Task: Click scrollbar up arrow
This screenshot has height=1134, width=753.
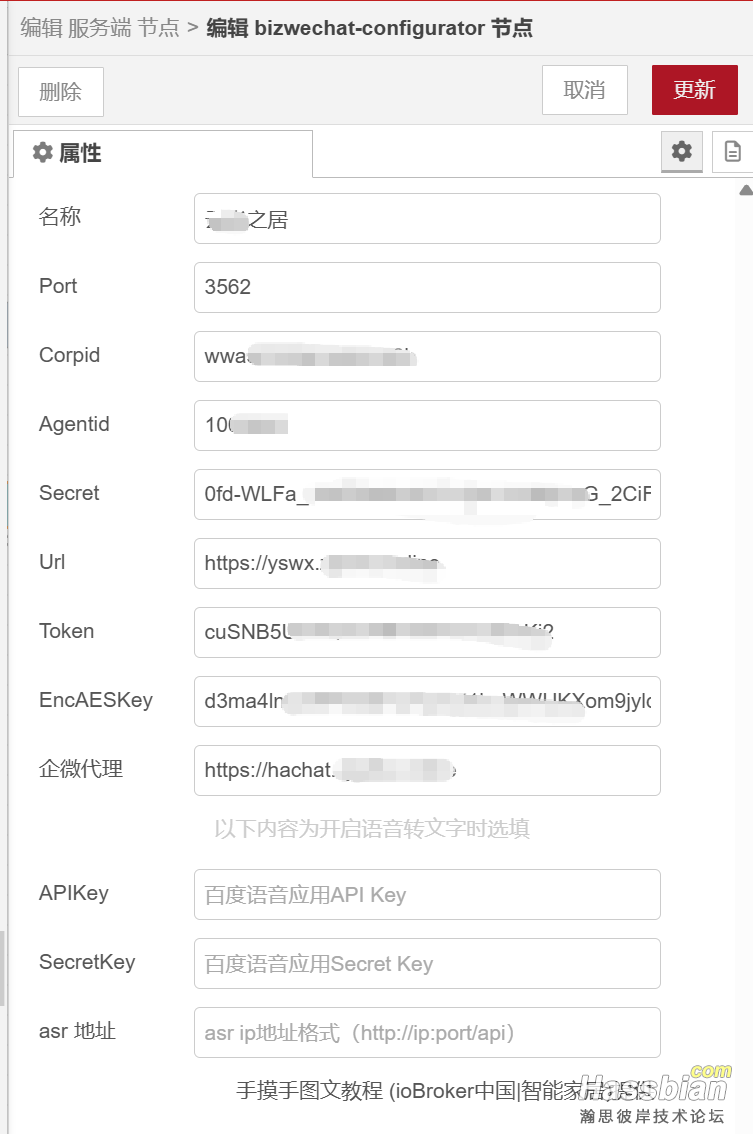Action: click(746, 190)
